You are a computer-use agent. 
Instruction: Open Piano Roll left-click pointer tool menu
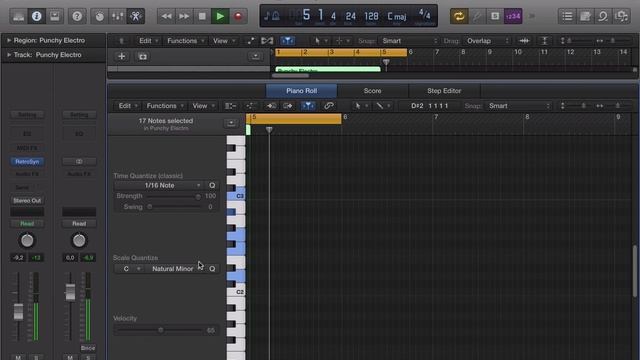361,106
